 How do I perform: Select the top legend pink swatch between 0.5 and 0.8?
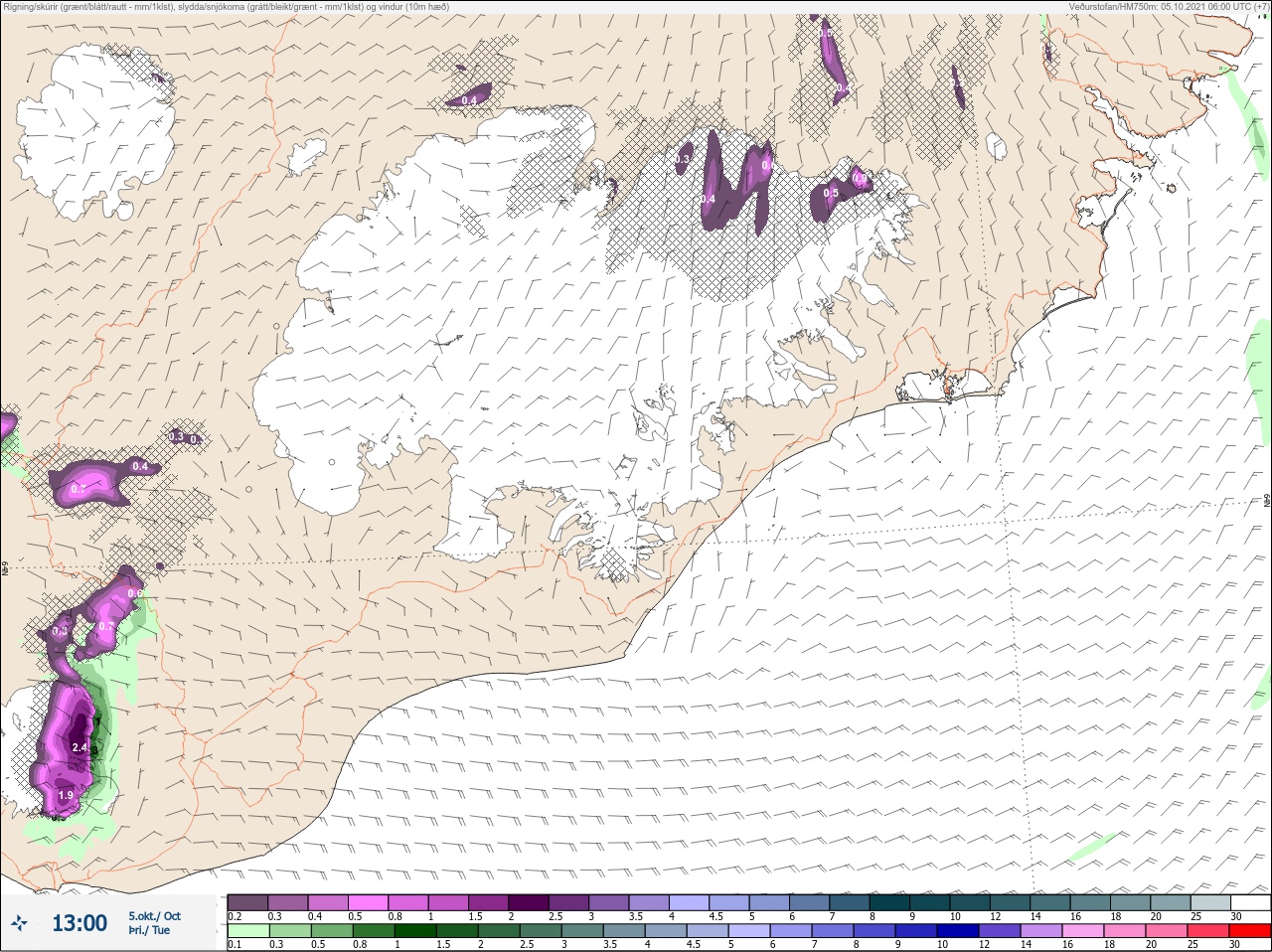click(369, 902)
